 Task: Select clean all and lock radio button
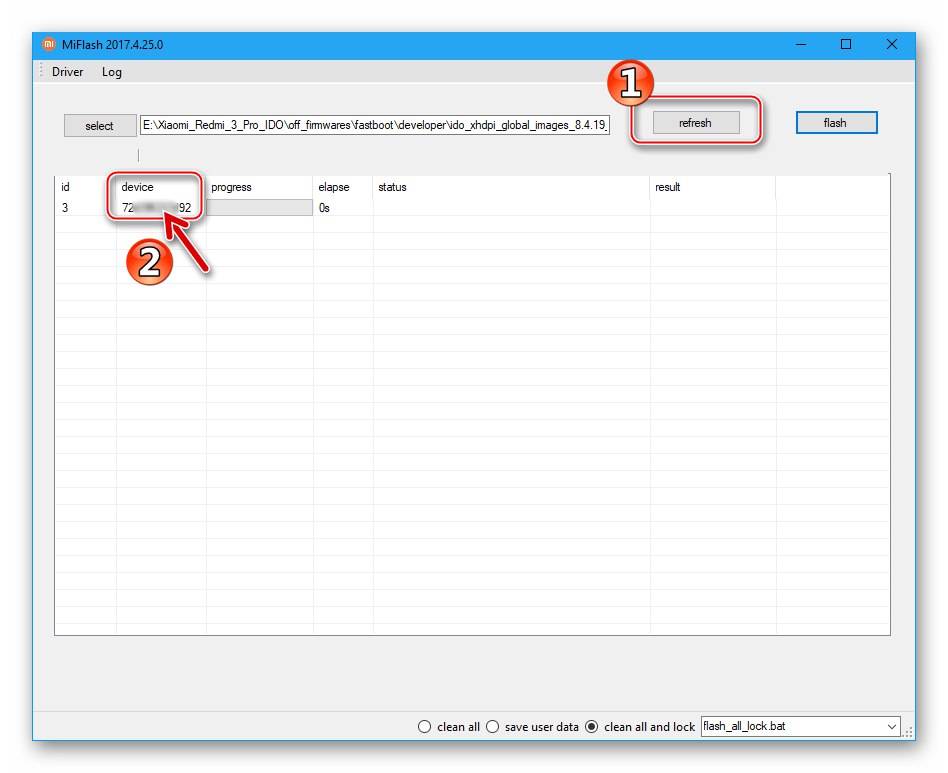click(x=640, y=726)
